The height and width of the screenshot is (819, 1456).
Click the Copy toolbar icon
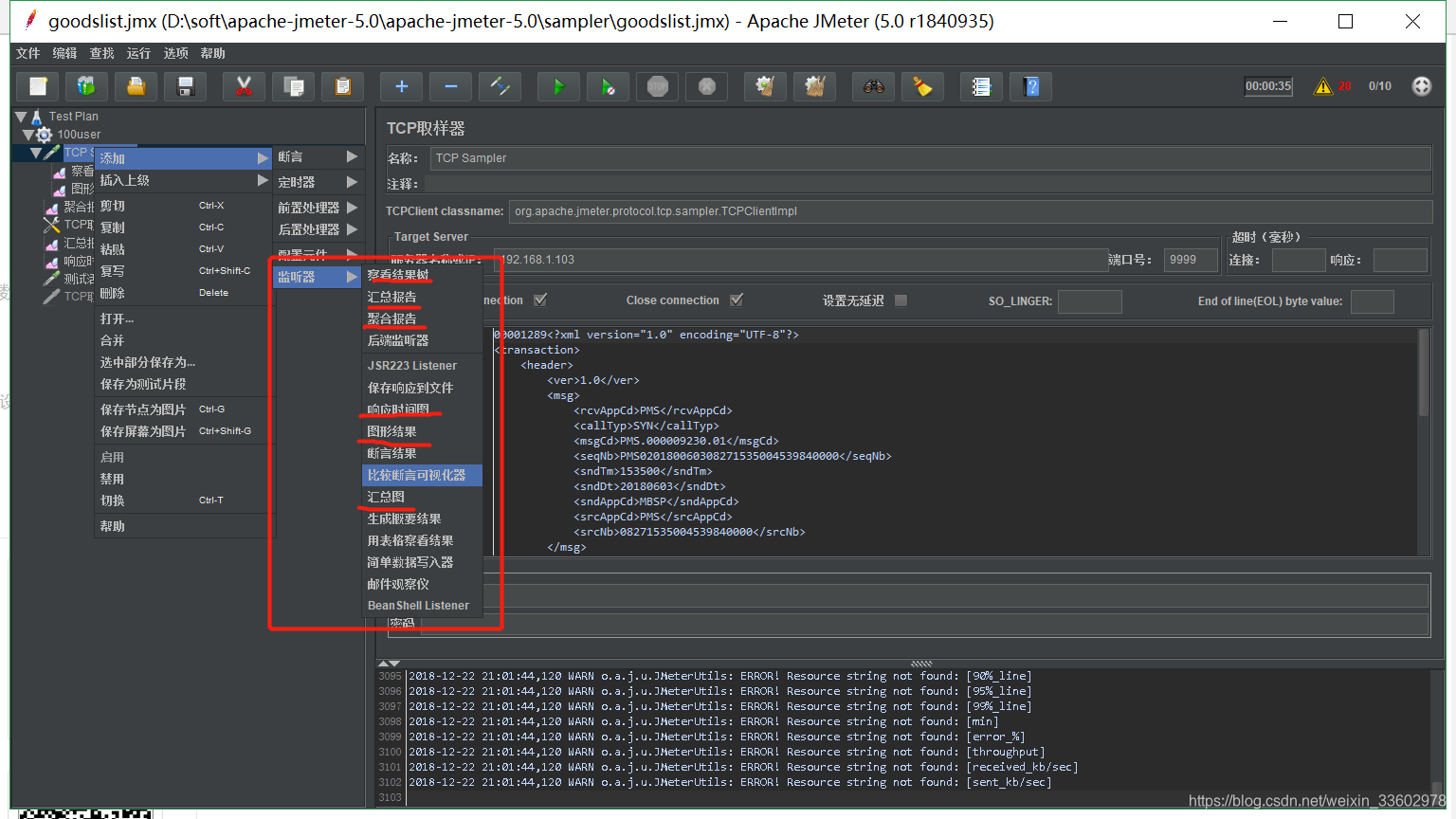click(294, 86)
